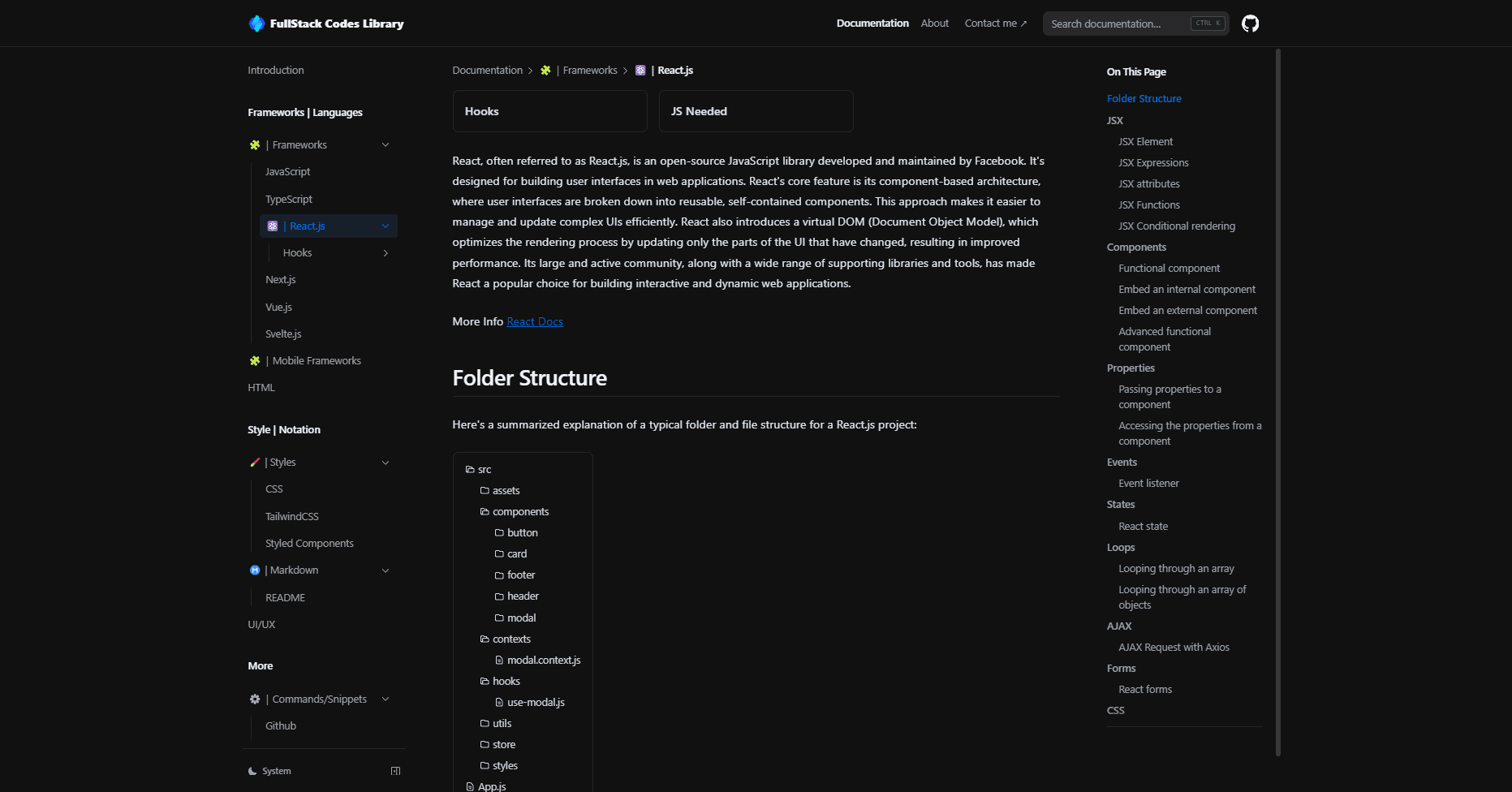This screenshot has height=792, width=1512.
Task: Click the Markdown icon in sidebar
Action: click(255, 570)
